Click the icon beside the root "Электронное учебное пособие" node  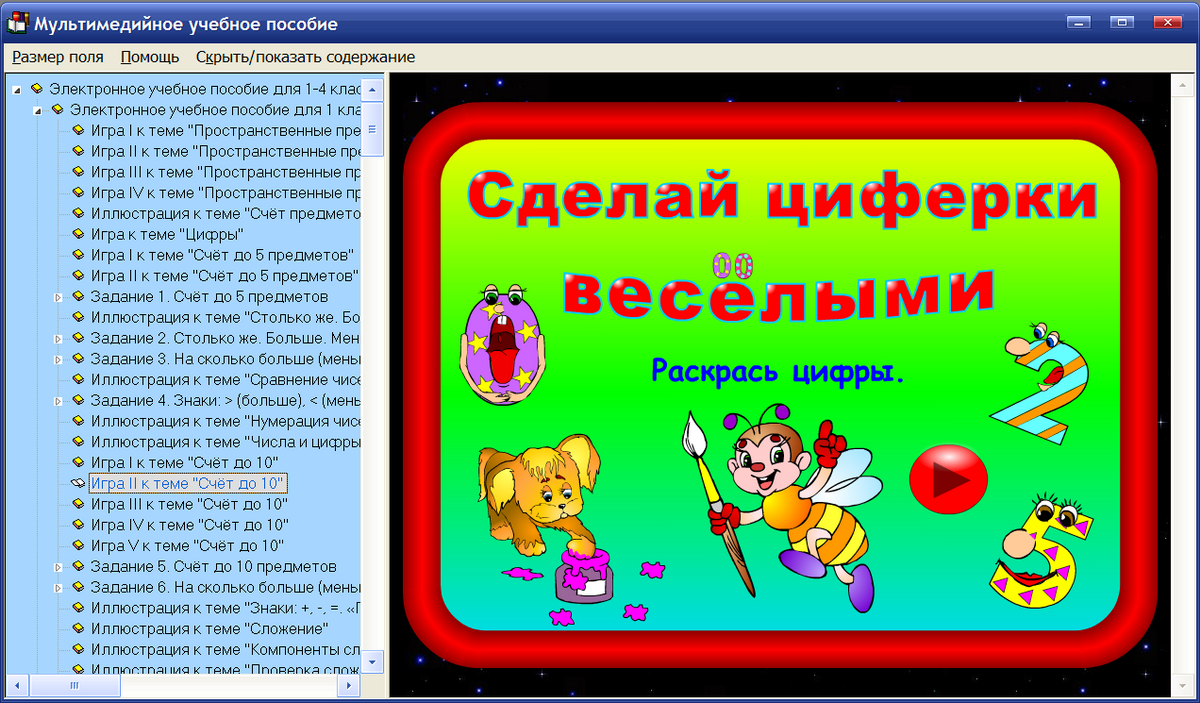click(x=38, y=88)
